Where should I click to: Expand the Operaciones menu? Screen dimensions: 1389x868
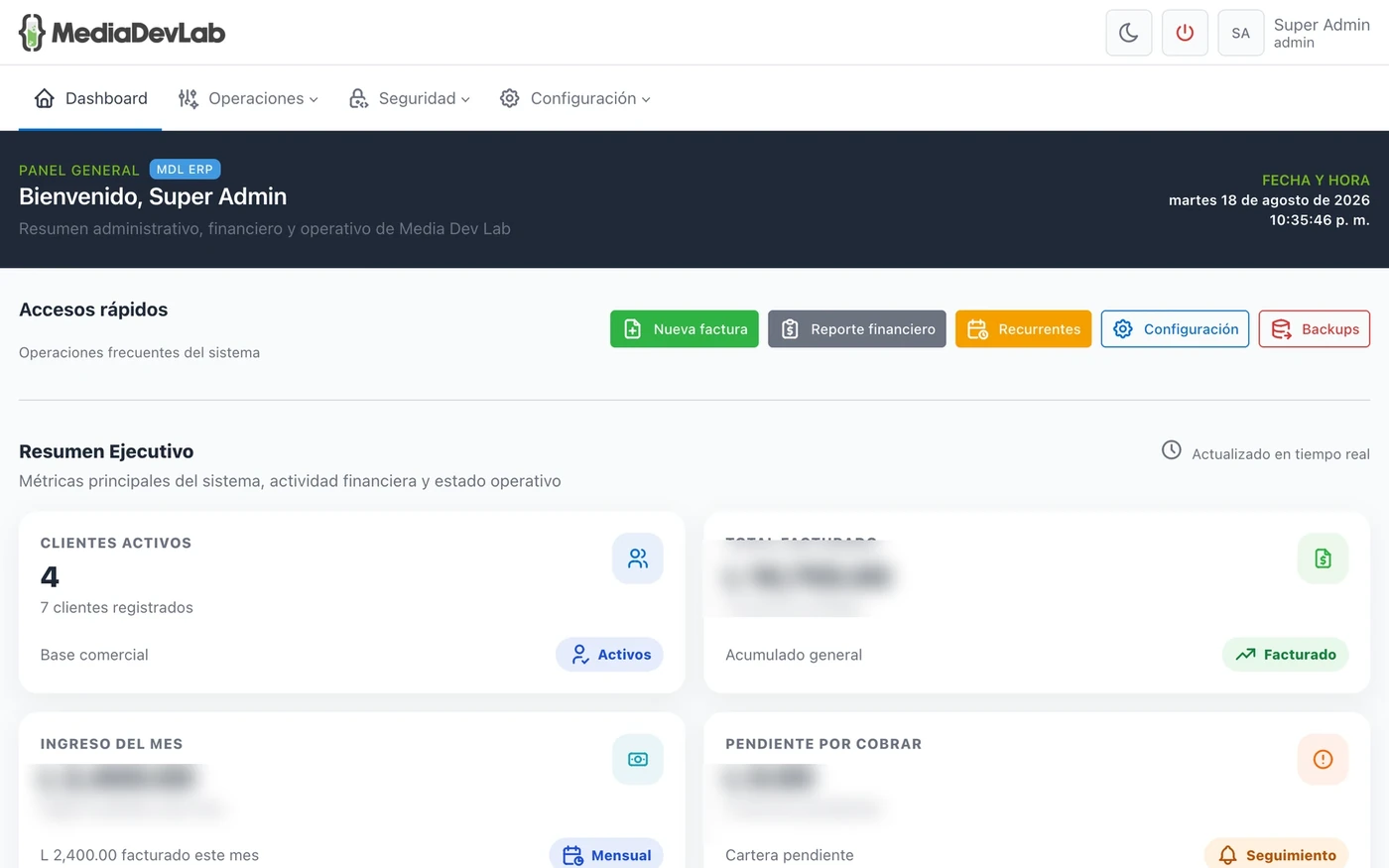point(248,98)
